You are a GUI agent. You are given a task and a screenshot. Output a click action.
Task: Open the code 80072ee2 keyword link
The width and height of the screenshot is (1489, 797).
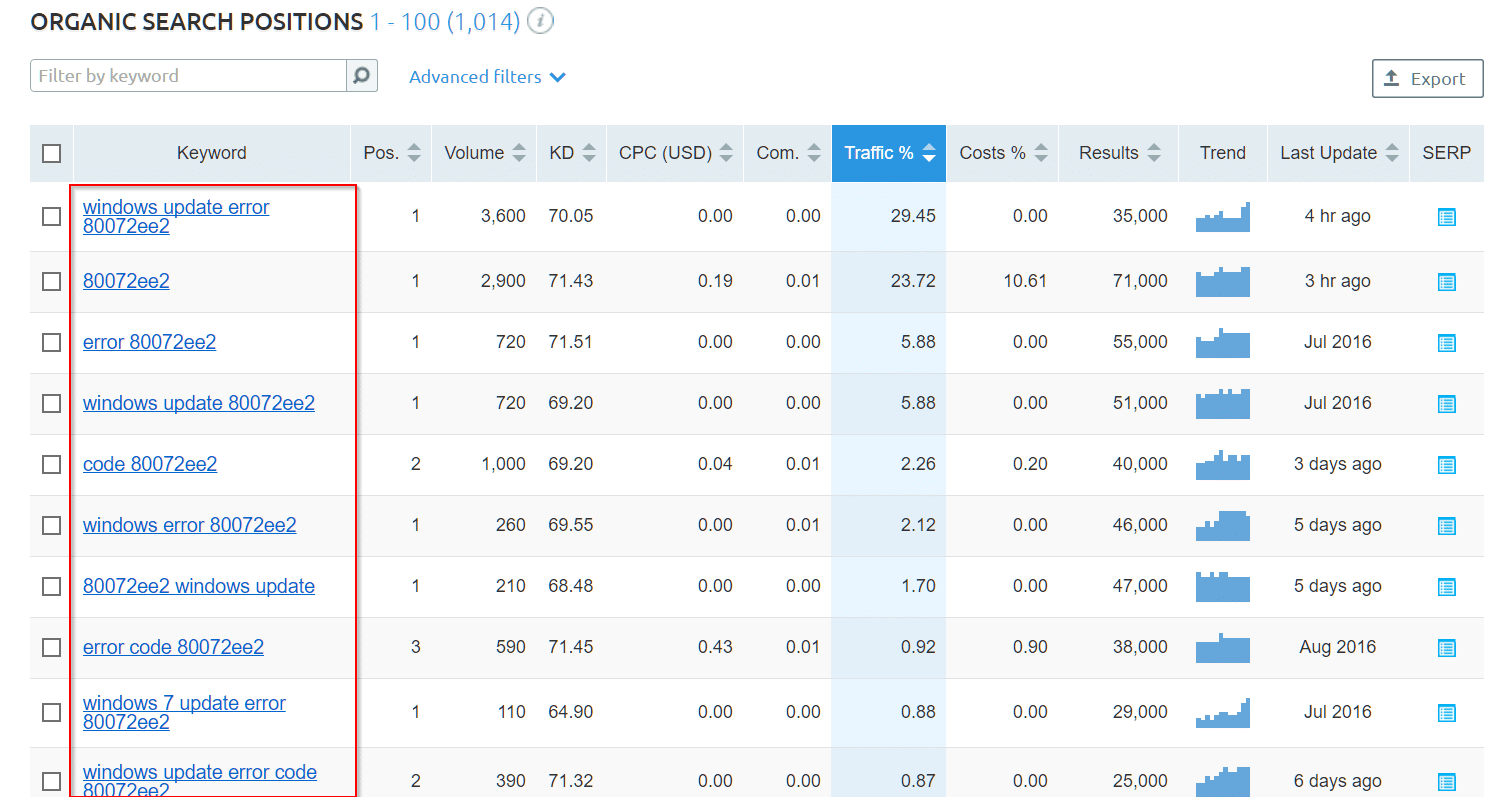pos(150,464)
